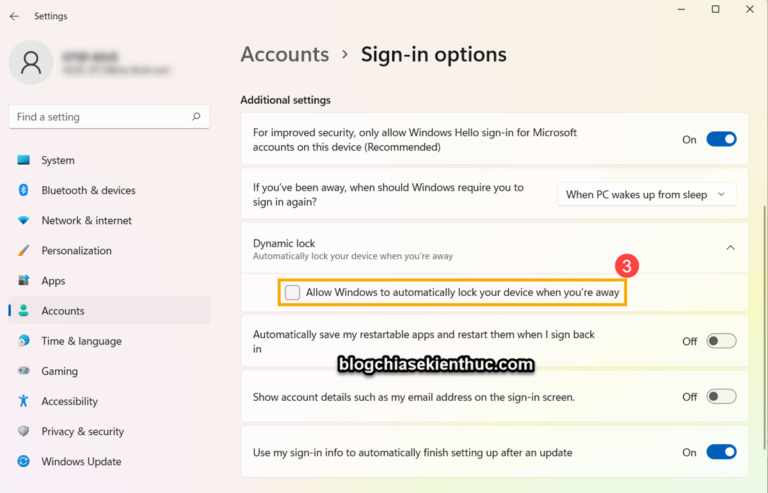
Task: Open Privacy & security
Action: (109, 431)
